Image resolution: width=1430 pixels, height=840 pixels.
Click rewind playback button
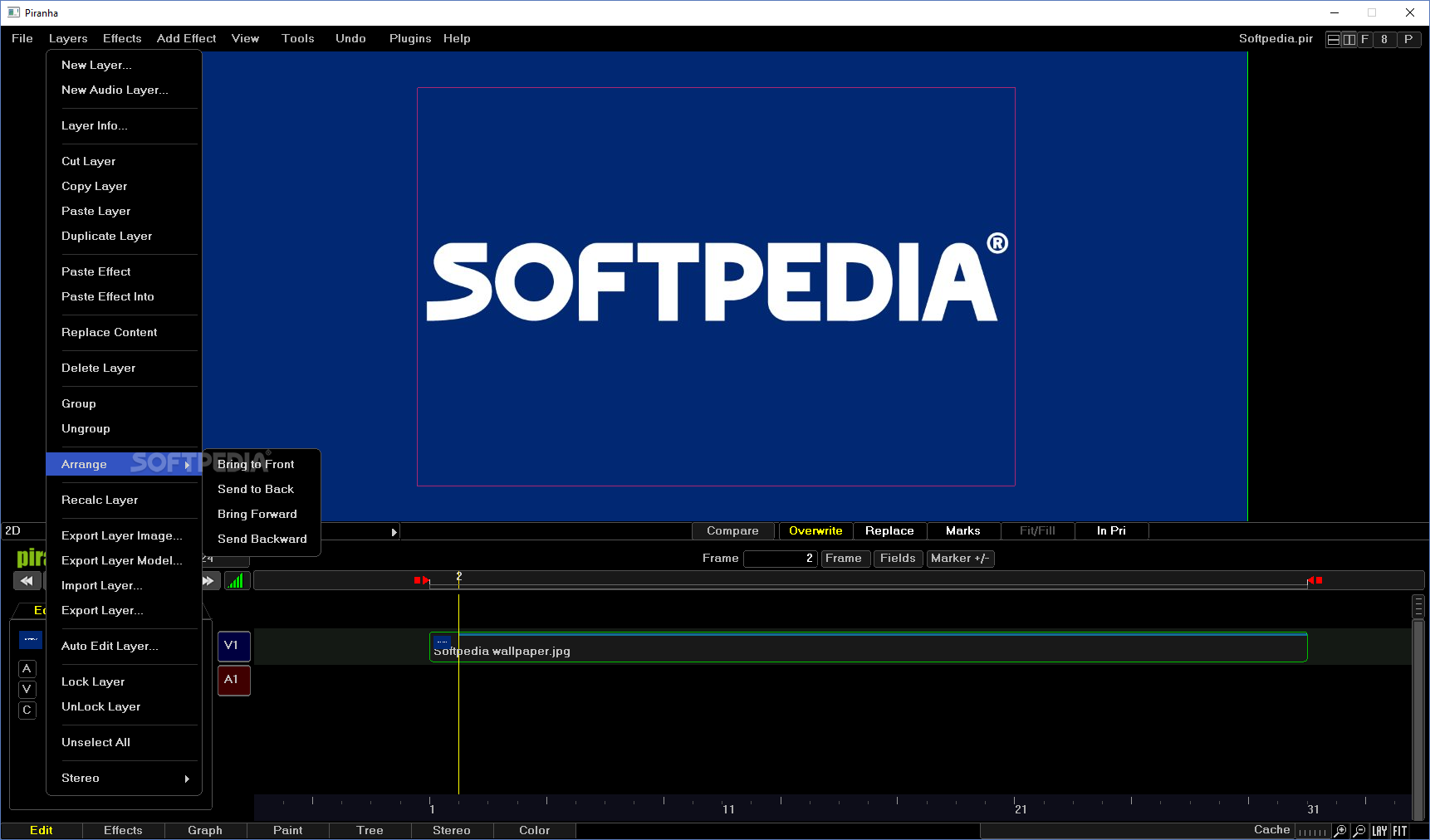click(x=27, y=580)
